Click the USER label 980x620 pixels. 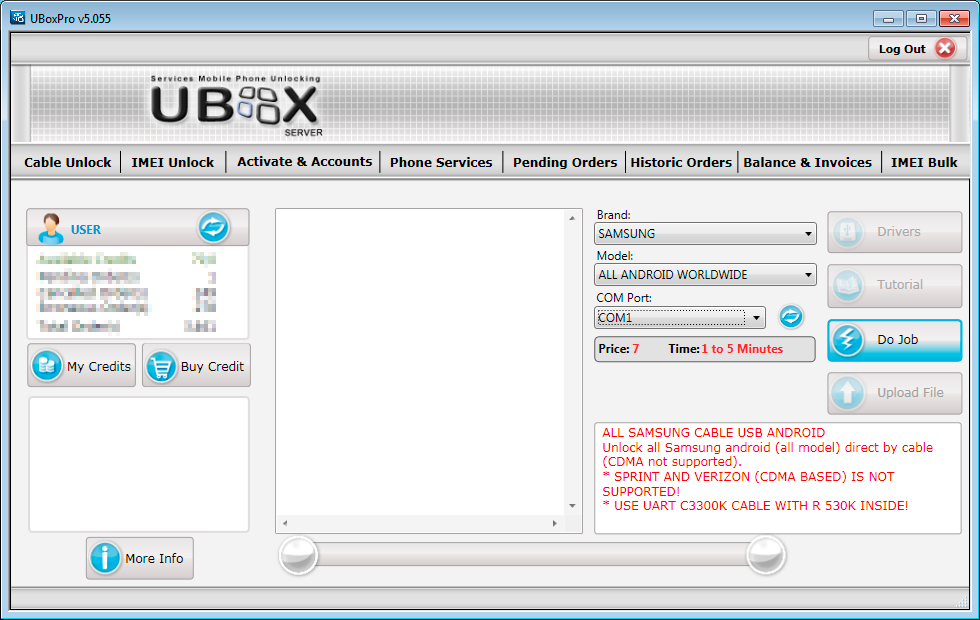click(86, 229)
